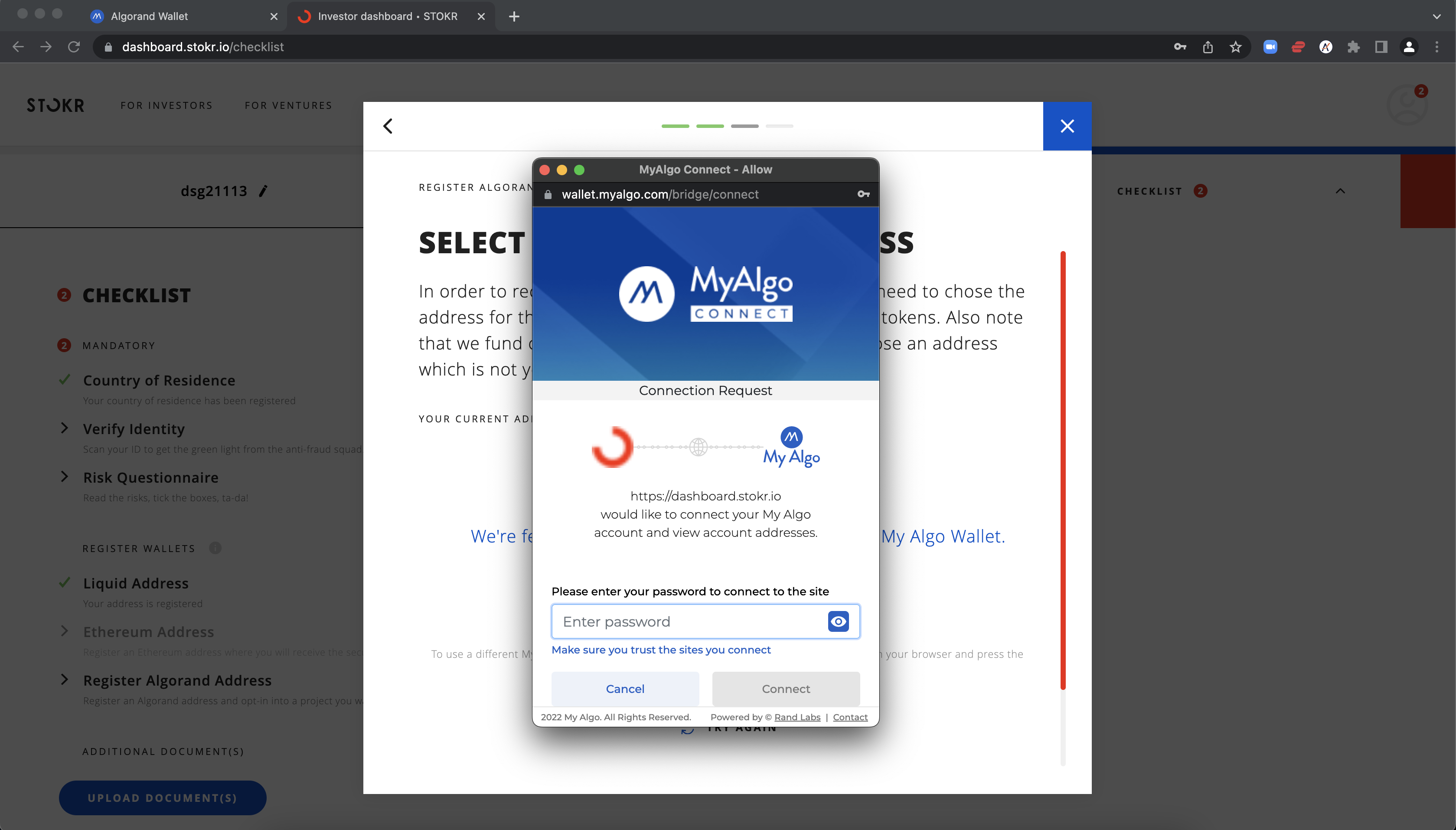Click 'Make sure you trust the sites' text

661,650
